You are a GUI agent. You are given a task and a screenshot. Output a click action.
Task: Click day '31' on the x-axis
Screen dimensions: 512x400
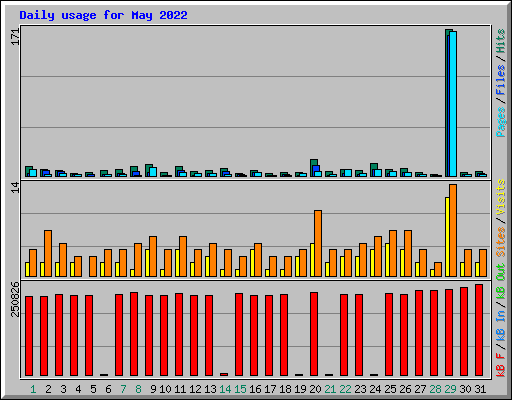tap(480, 389)
